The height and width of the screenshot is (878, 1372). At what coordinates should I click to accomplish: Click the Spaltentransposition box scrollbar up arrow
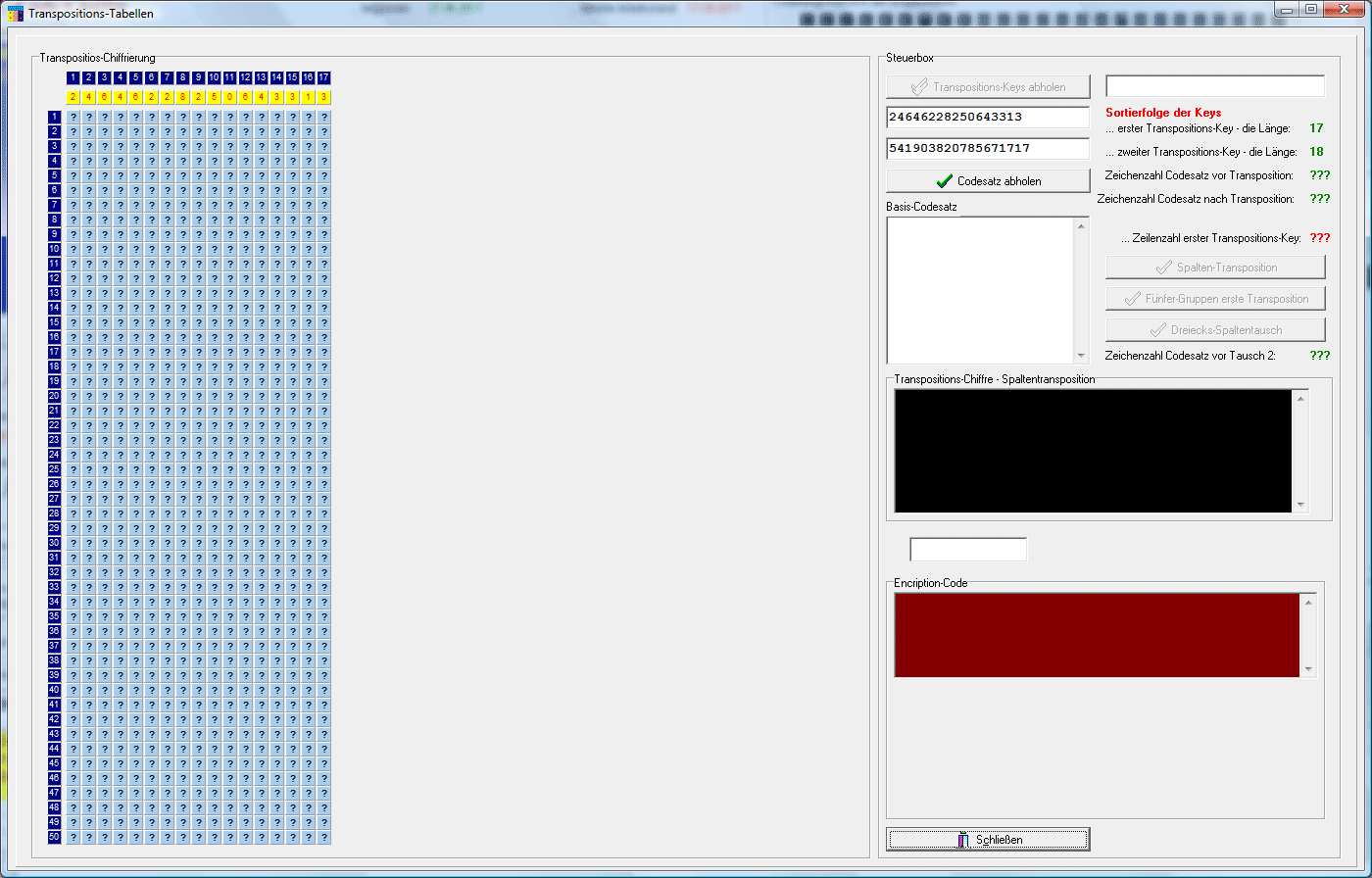(x=1300, y=398)
